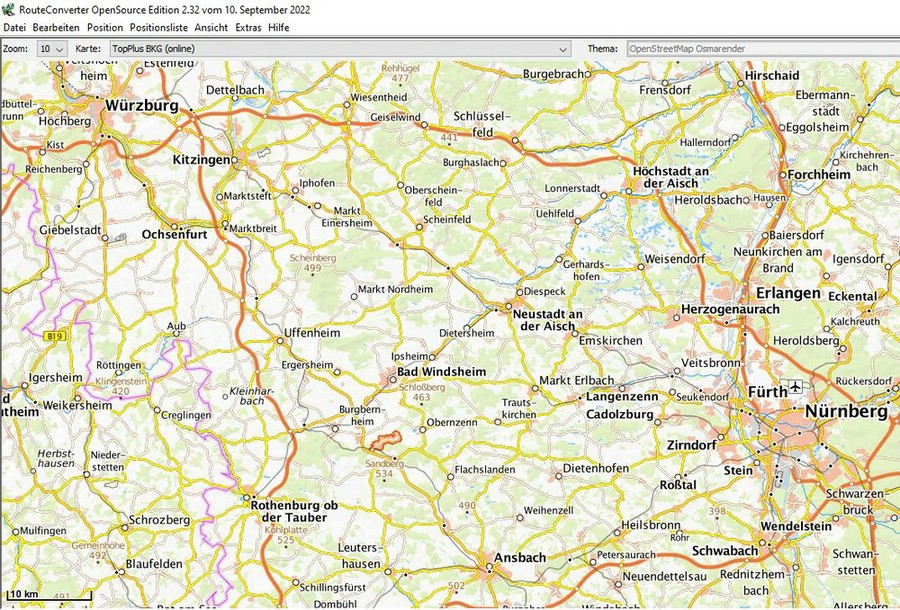Pick Bad Windsheim on the map
This screenshot has height=610, width=900.
click(x=441, y=372)
